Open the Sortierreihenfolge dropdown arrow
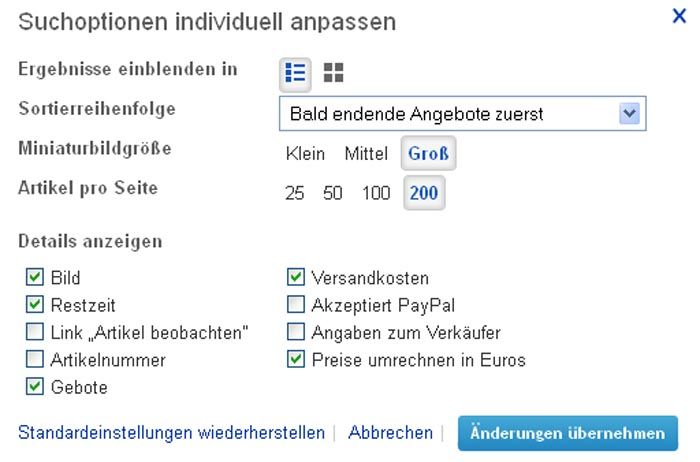This screenshot has height=462, width=700. pyautogui.click(x=629, y=113)
